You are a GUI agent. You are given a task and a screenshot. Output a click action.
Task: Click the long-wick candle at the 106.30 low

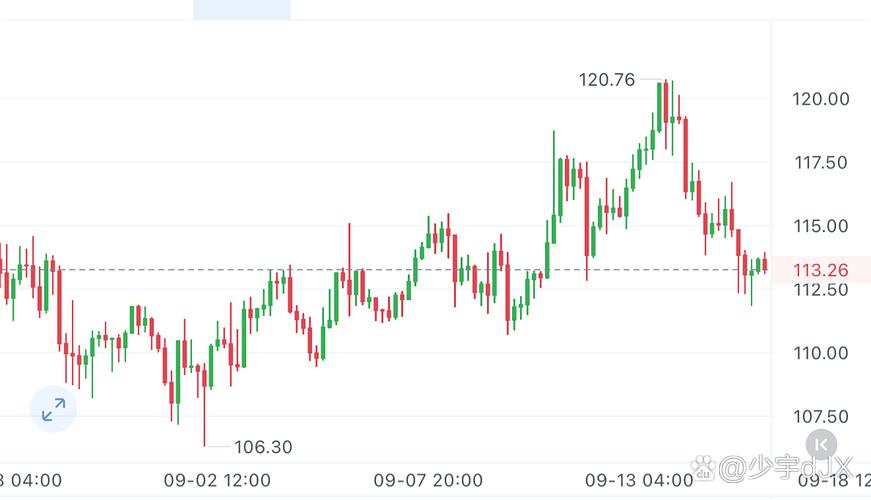(x=204, y=400)
